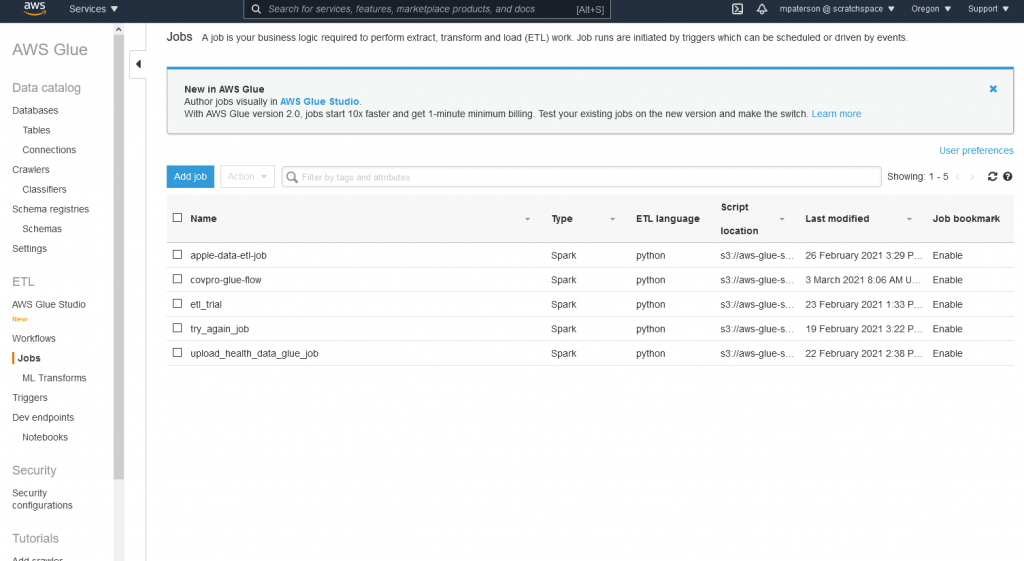The height and width of the screenshot is (561, 1024).
Task: Click the try_again_job name
Action: click(219, 329)
